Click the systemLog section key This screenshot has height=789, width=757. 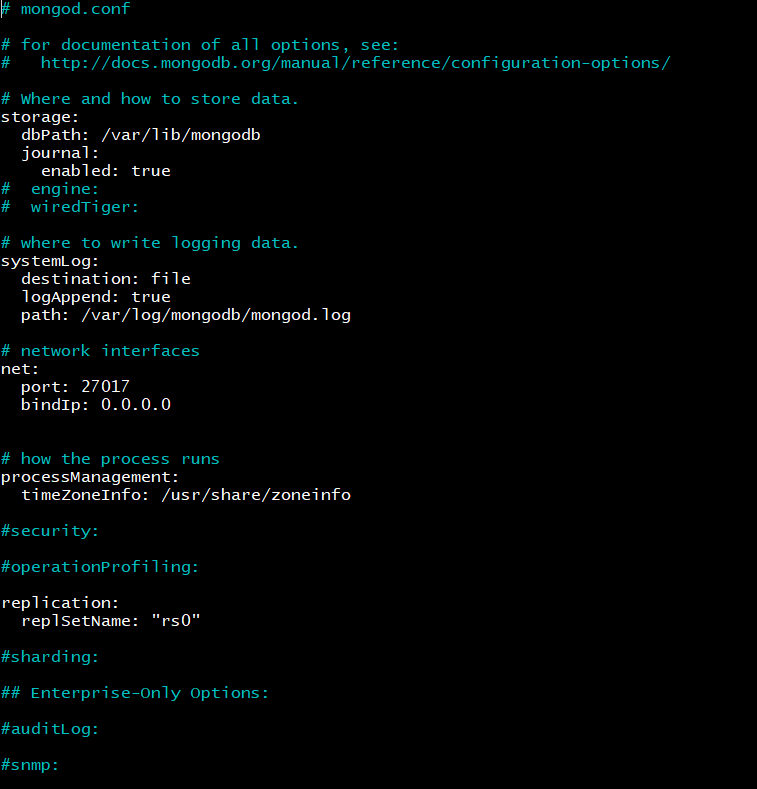50,261
